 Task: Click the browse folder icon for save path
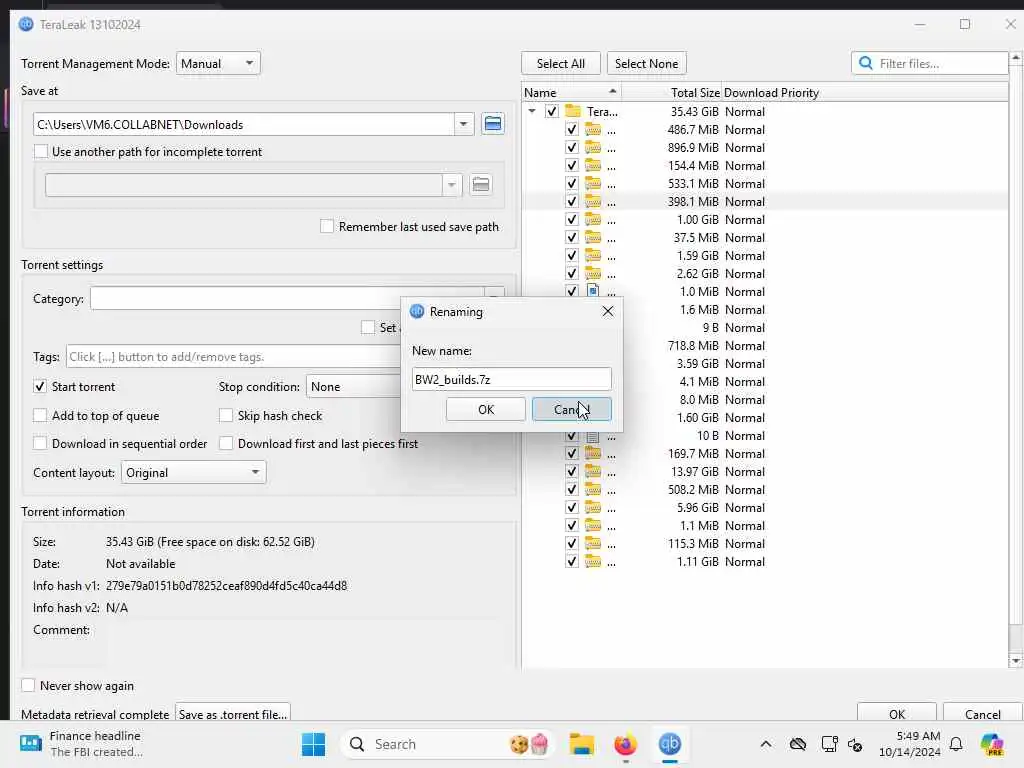pos(492,124)
